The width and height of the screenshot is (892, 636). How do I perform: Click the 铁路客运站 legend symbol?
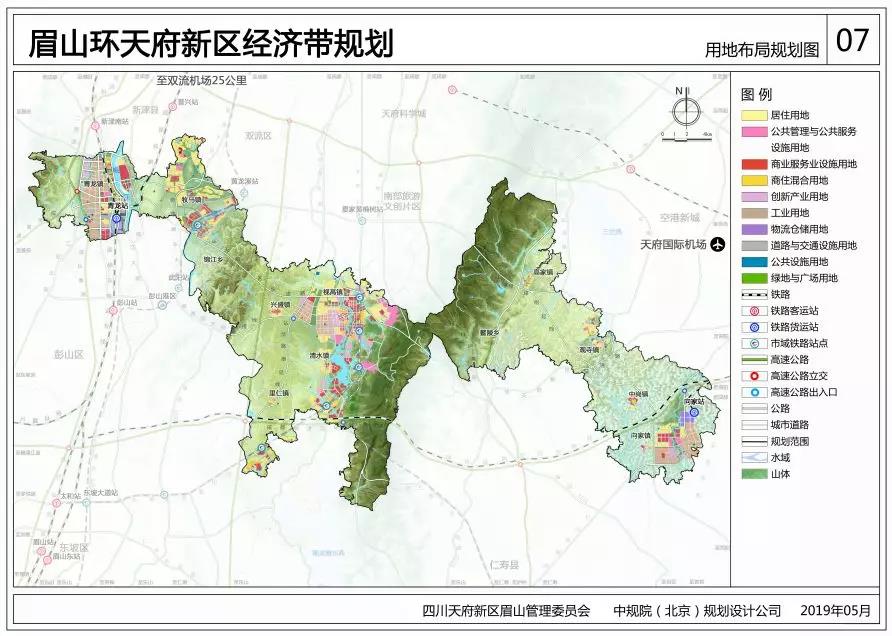pyautogui.click(x=753, y=310)
